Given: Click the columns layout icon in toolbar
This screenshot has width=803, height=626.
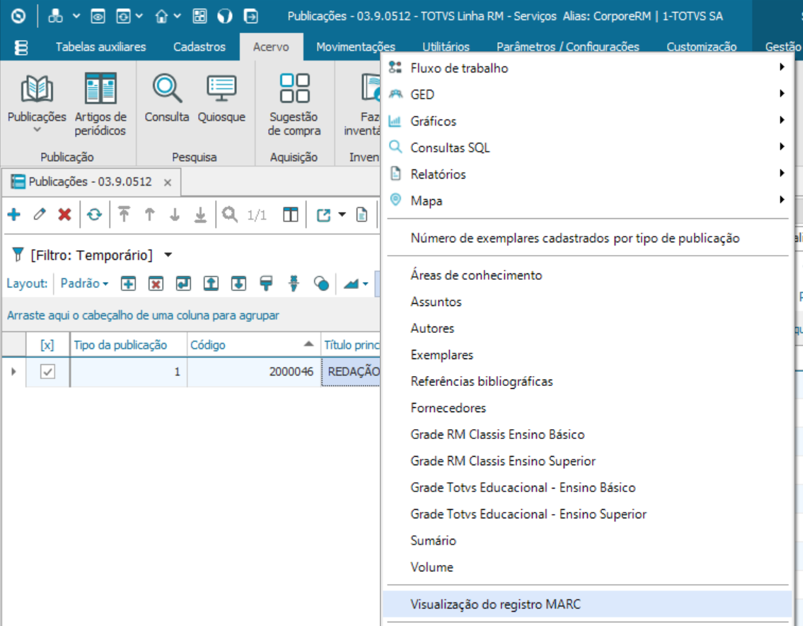Looking at the screenshot, I should click(x=290, y=215).
